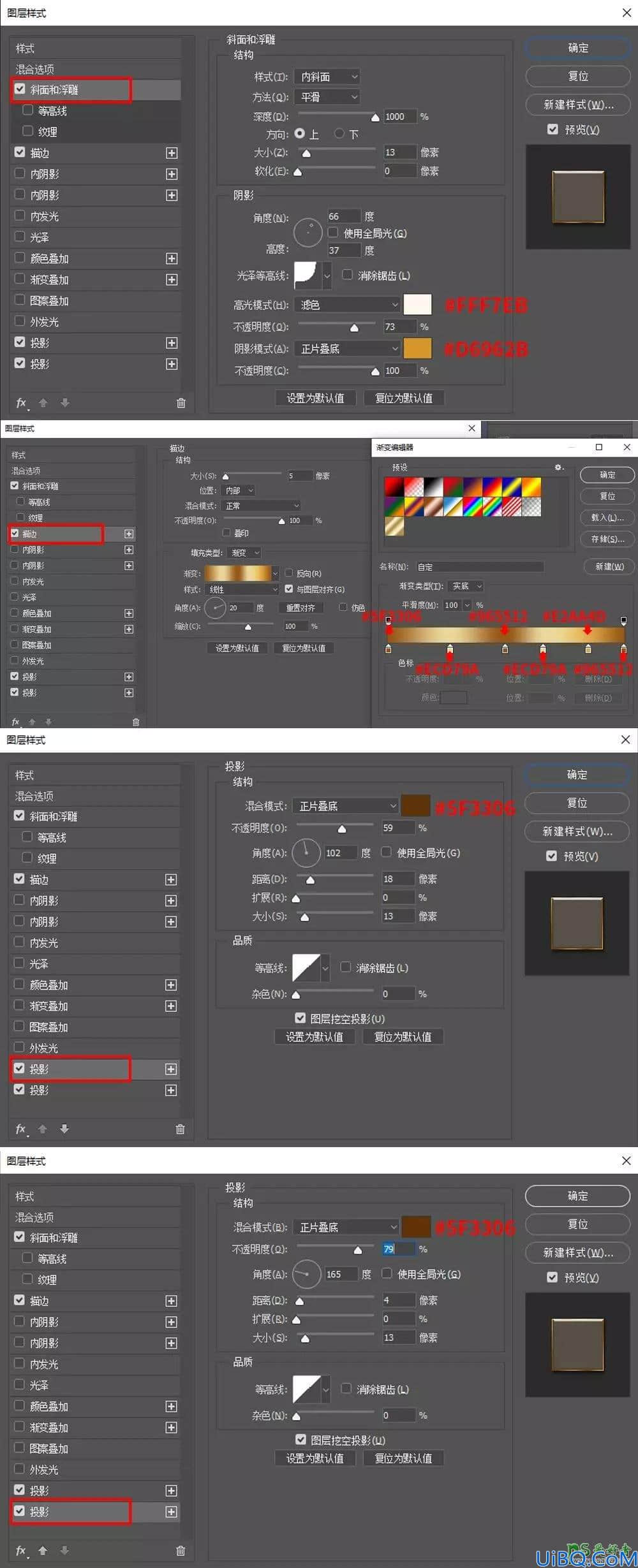Click the plus beside 渐变叠加 in the 59% opacity Drop Shadow dialog
The height and width of the screenshot is (1568, 638).
pyautogui.click(x=171, y=1006)
